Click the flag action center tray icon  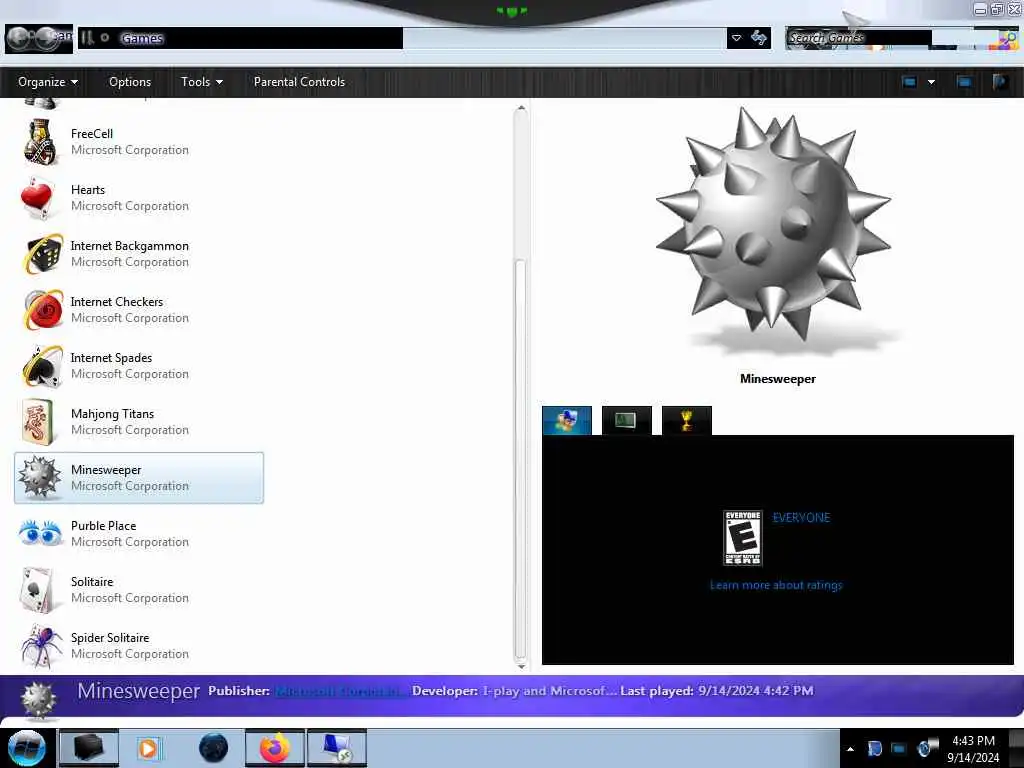click(x=874, y=748)
